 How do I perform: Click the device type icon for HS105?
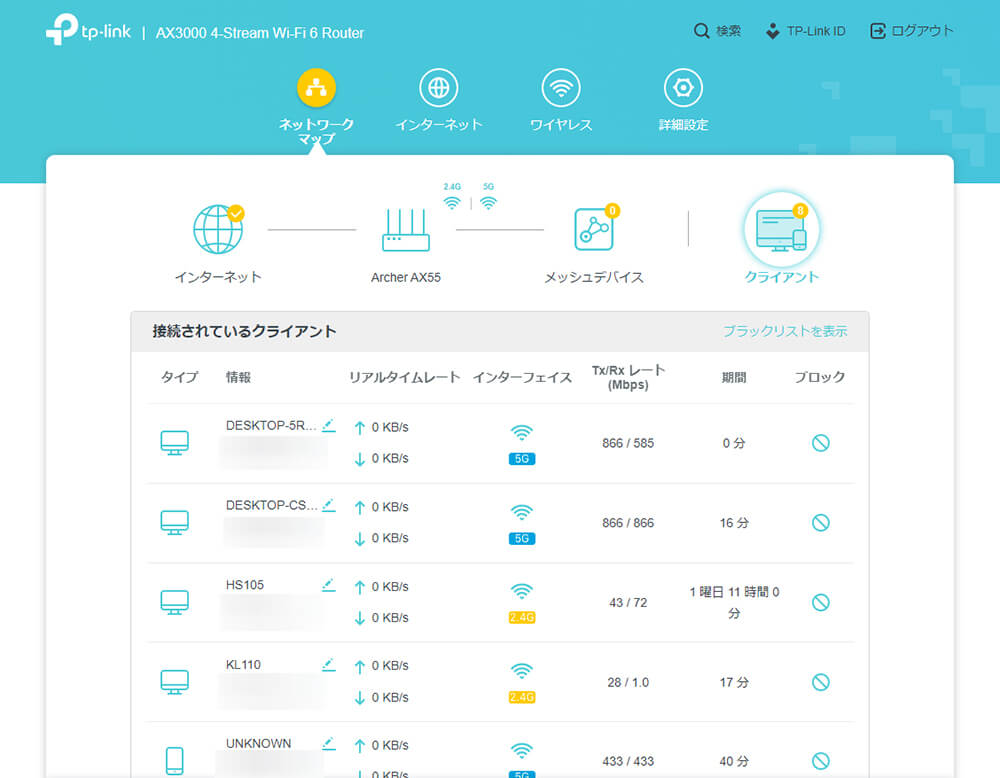point(175,602)
